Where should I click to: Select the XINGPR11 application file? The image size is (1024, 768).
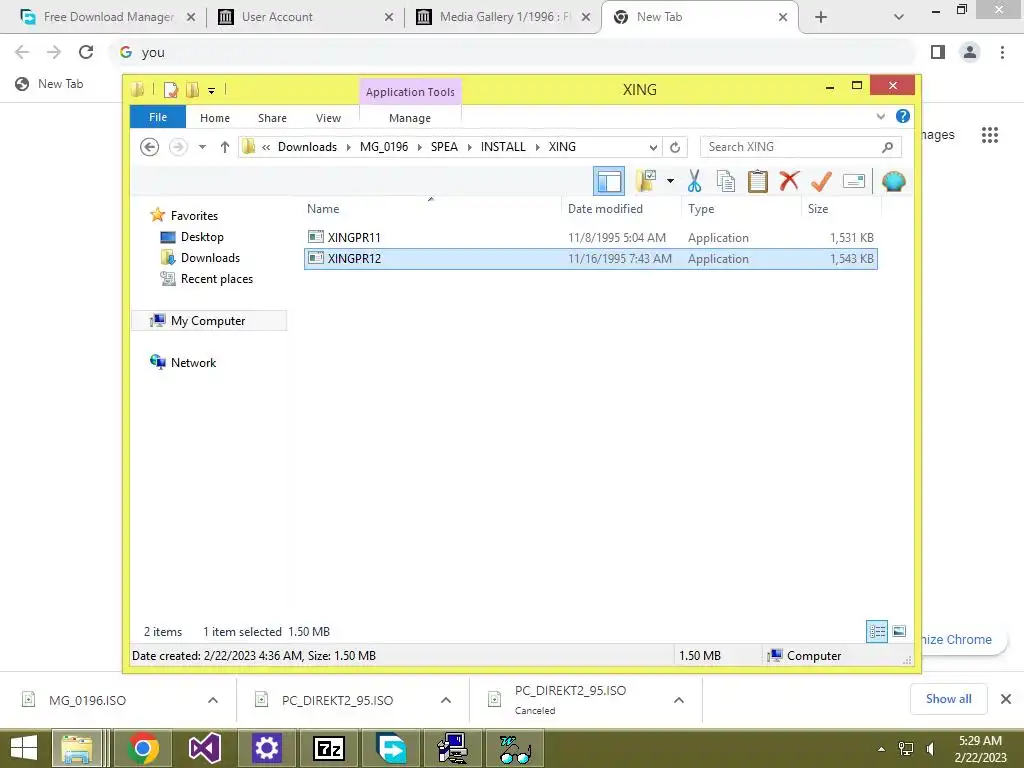[590, 237]
